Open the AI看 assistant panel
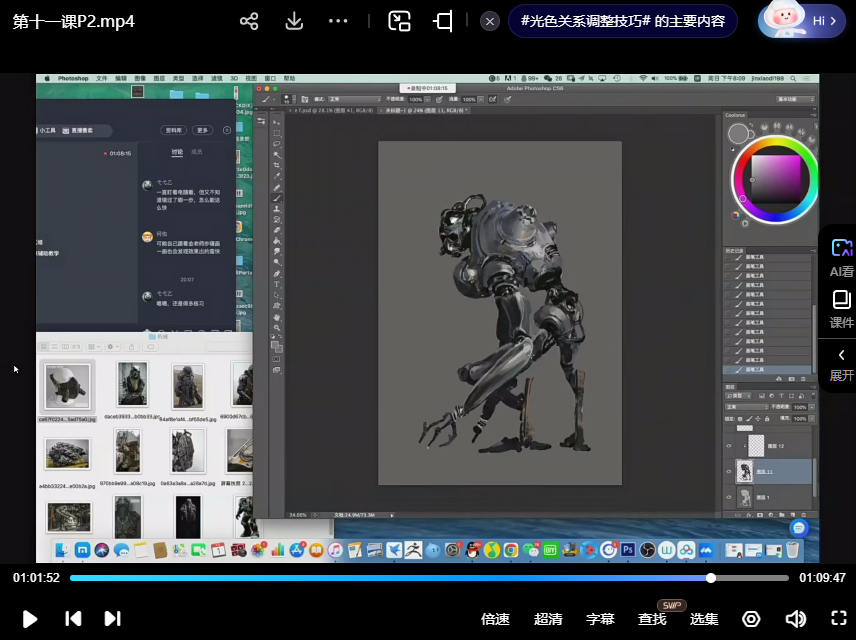 [x=841, y=257]
